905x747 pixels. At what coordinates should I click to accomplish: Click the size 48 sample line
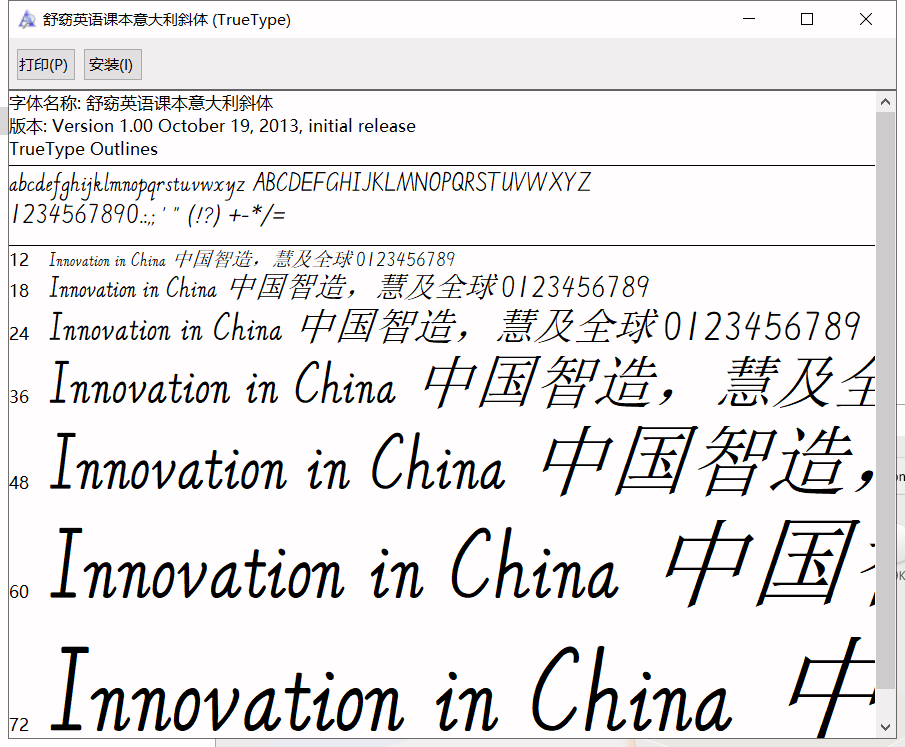pyautogui.click(x=462, y=462)
